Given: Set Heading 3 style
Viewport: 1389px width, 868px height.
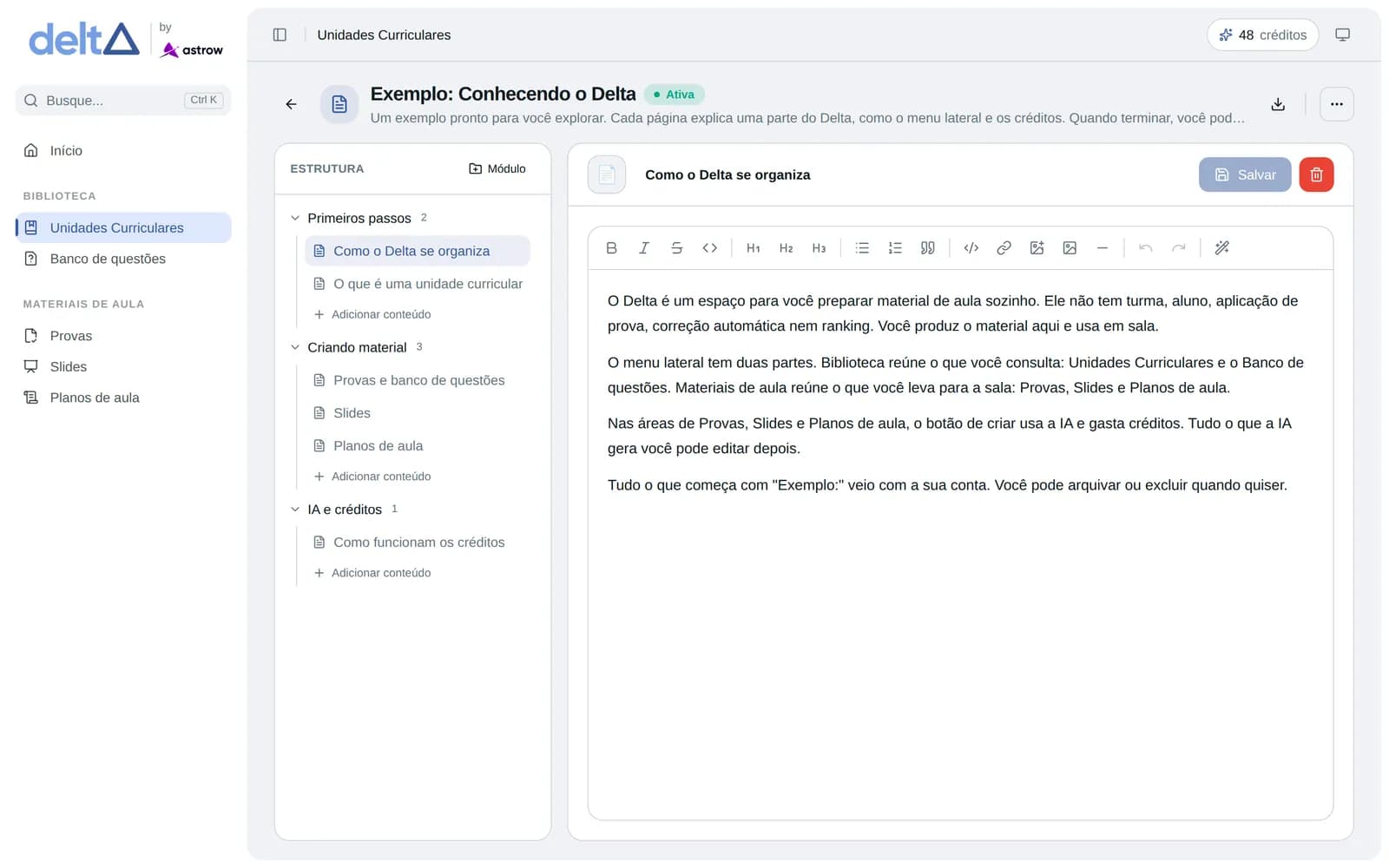Looking at the screenshot, I should [819, 248].
